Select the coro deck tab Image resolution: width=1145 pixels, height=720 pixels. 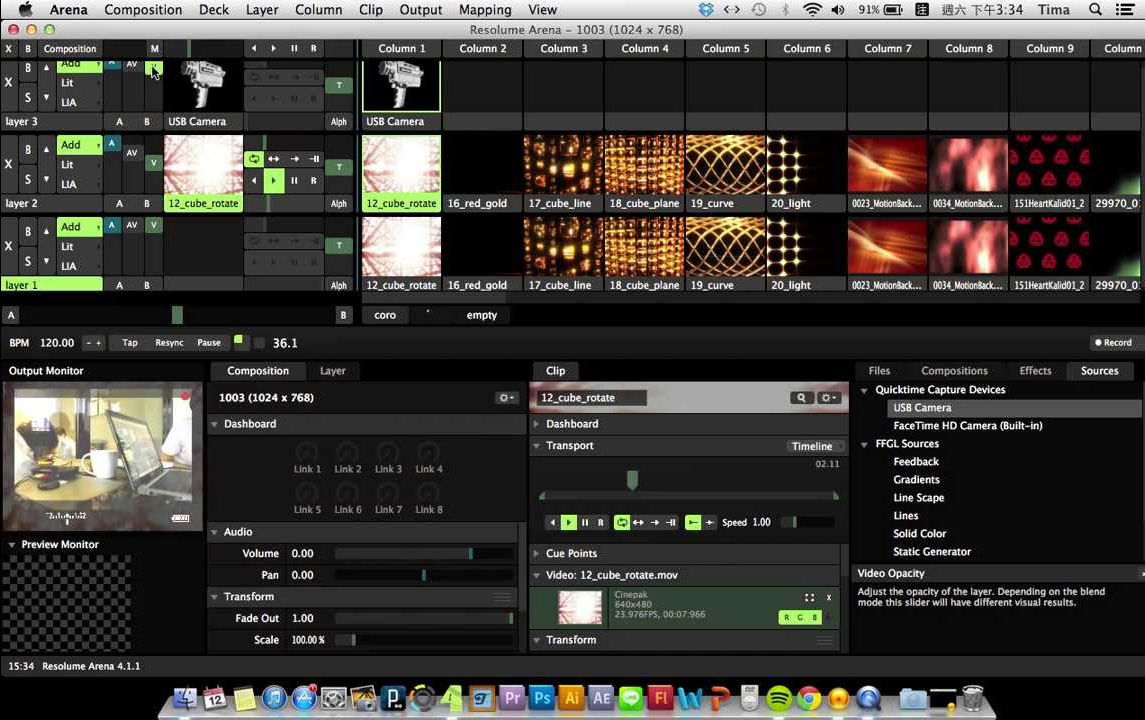pyautogui.click(x=385, y=315)
